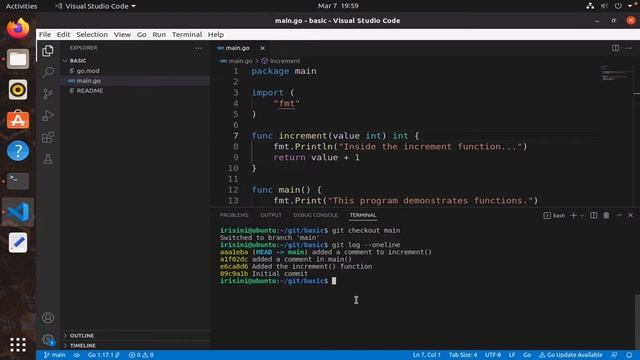Switch to the PROBLEMS panel tab

[x=234, y=215]
